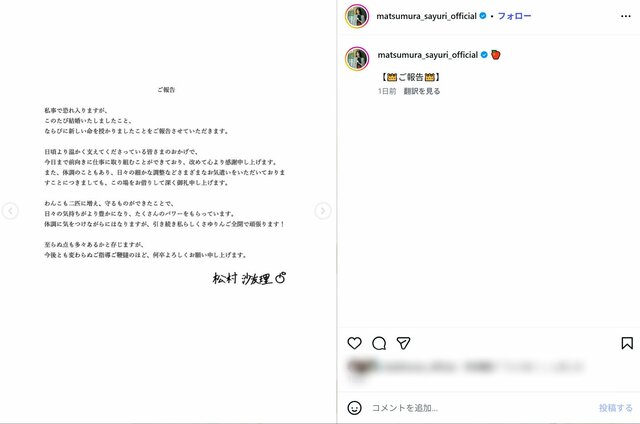Open the three-dot more options menu
The width and height of the screenshot is (640, 424).
[x=626, y=16]
